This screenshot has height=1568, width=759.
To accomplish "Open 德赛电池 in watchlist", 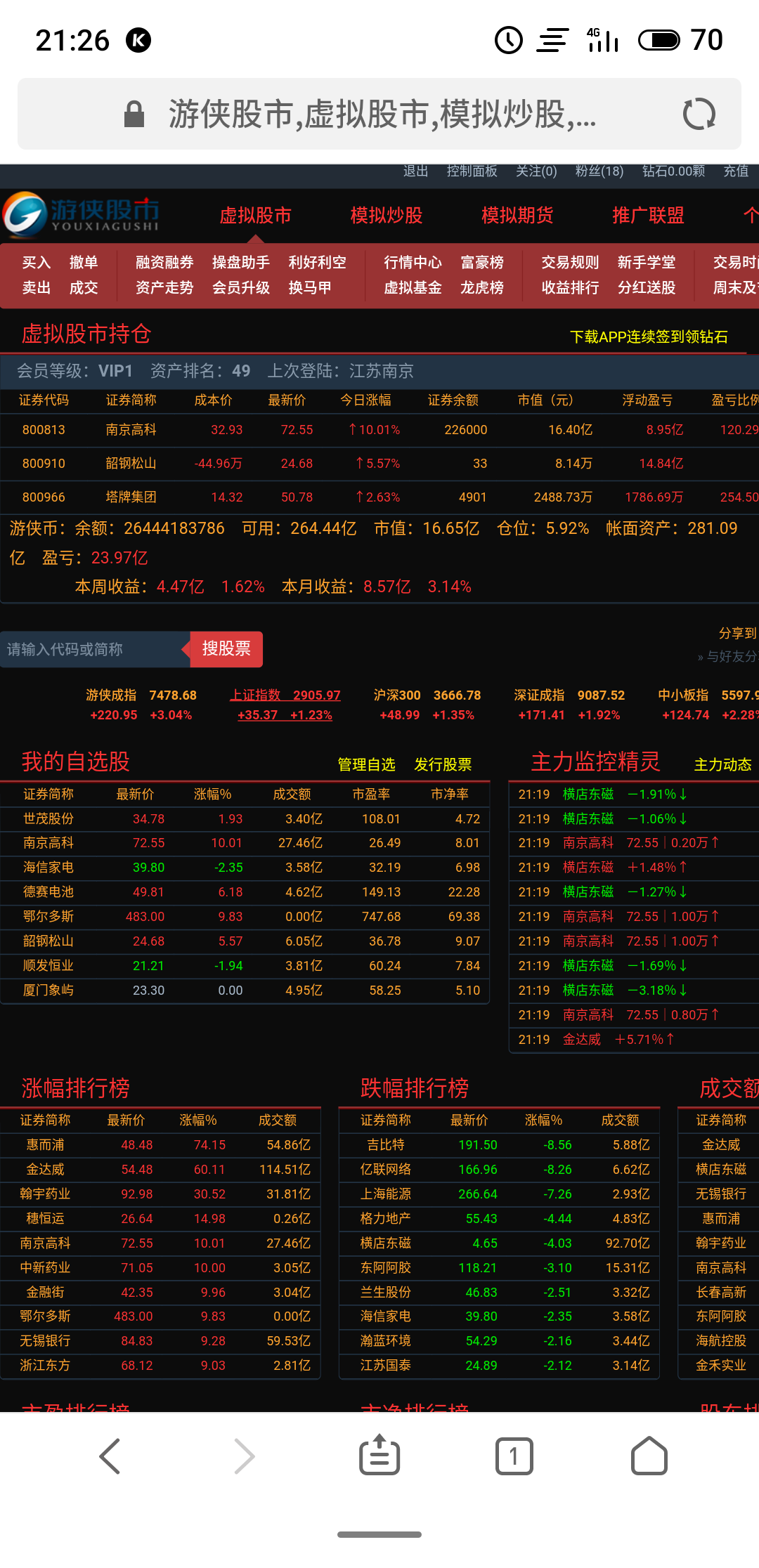I will (x=48, y=892).
